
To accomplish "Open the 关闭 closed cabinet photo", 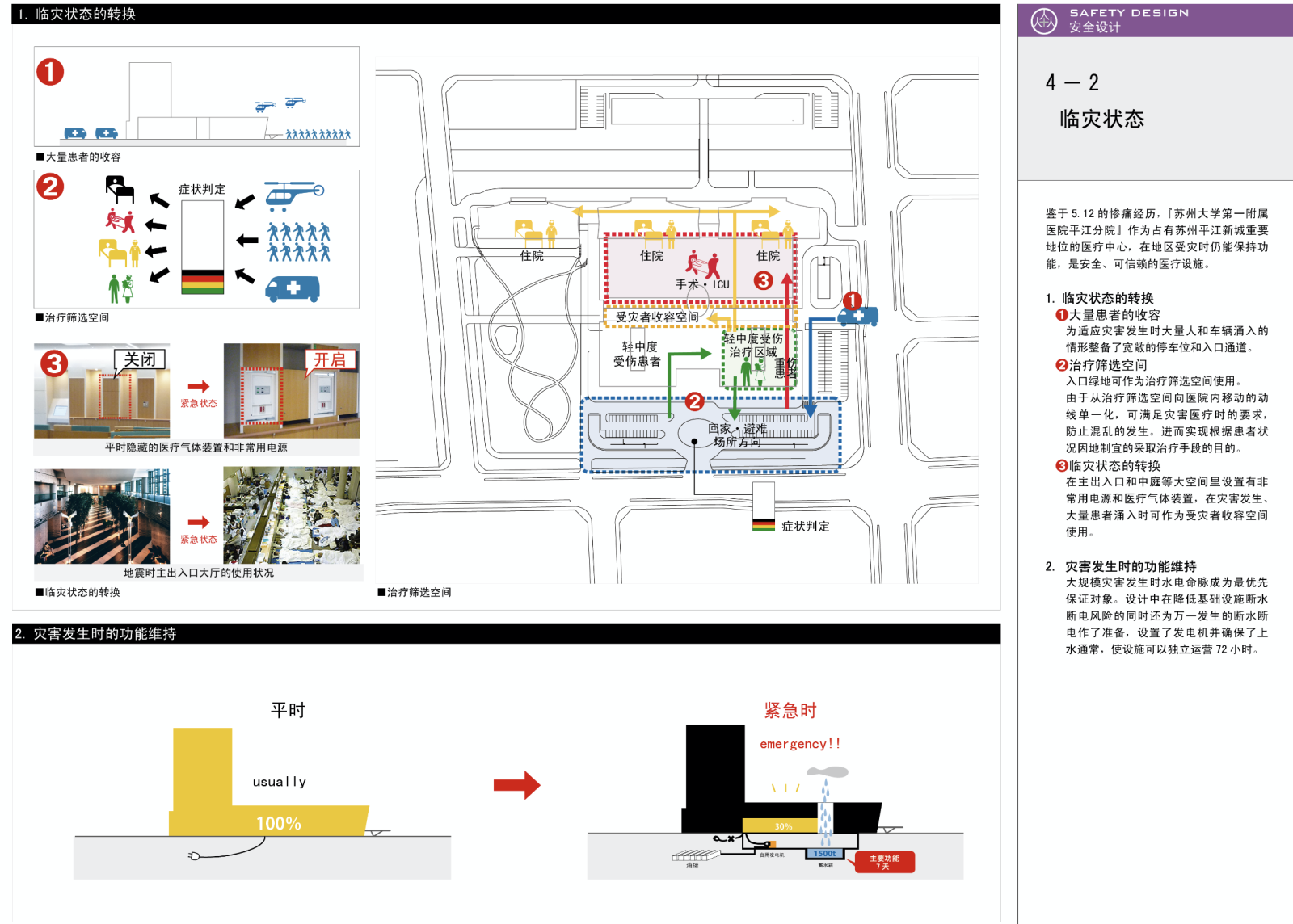I will (102, 391).
